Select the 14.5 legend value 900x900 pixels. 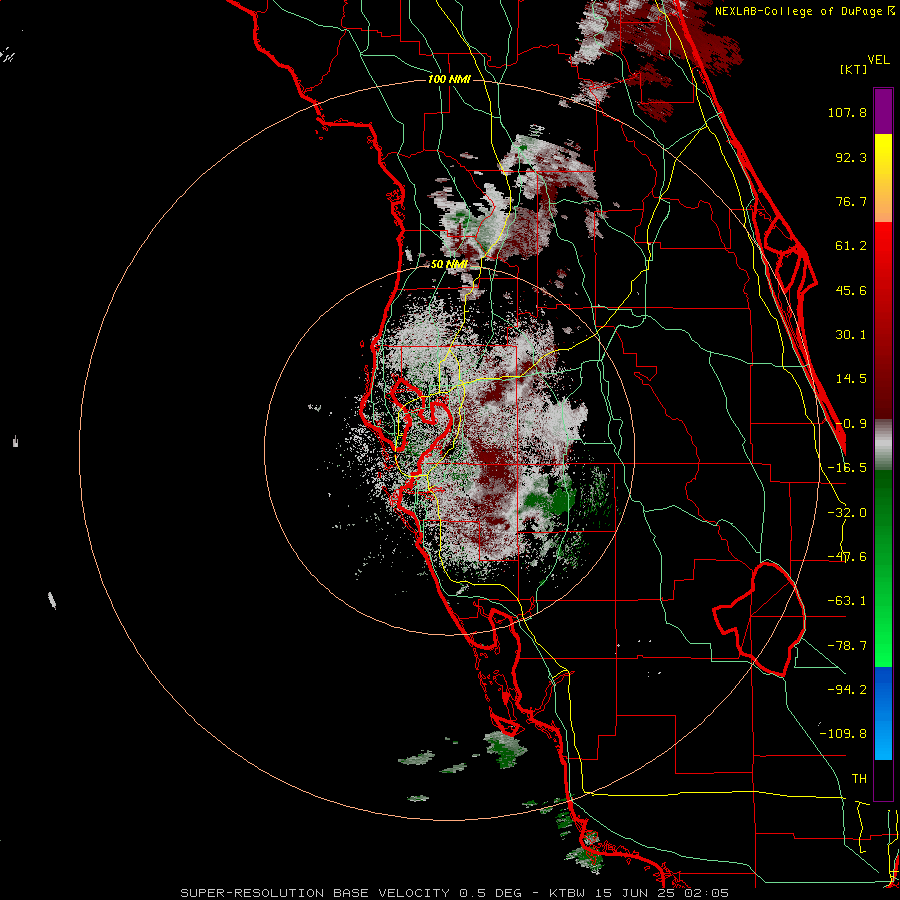851,379
